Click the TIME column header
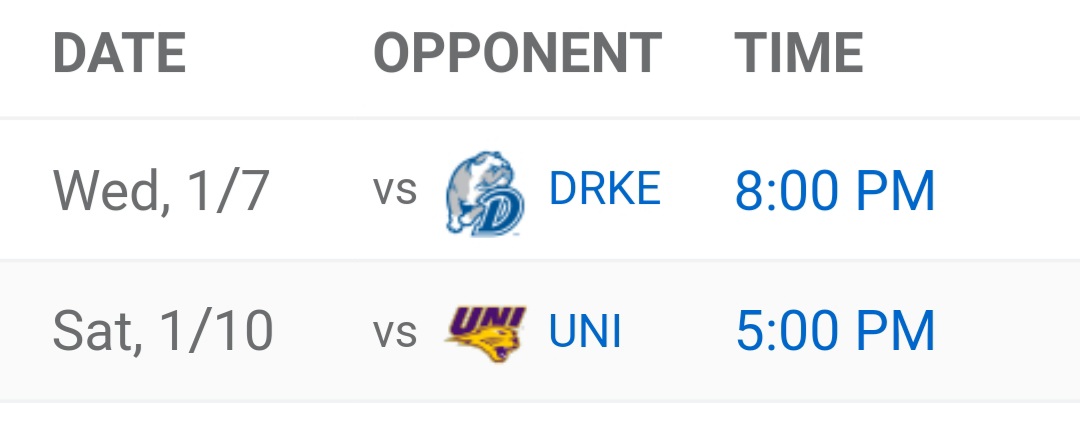1080x434 pixels. click(x=799, y=53)
